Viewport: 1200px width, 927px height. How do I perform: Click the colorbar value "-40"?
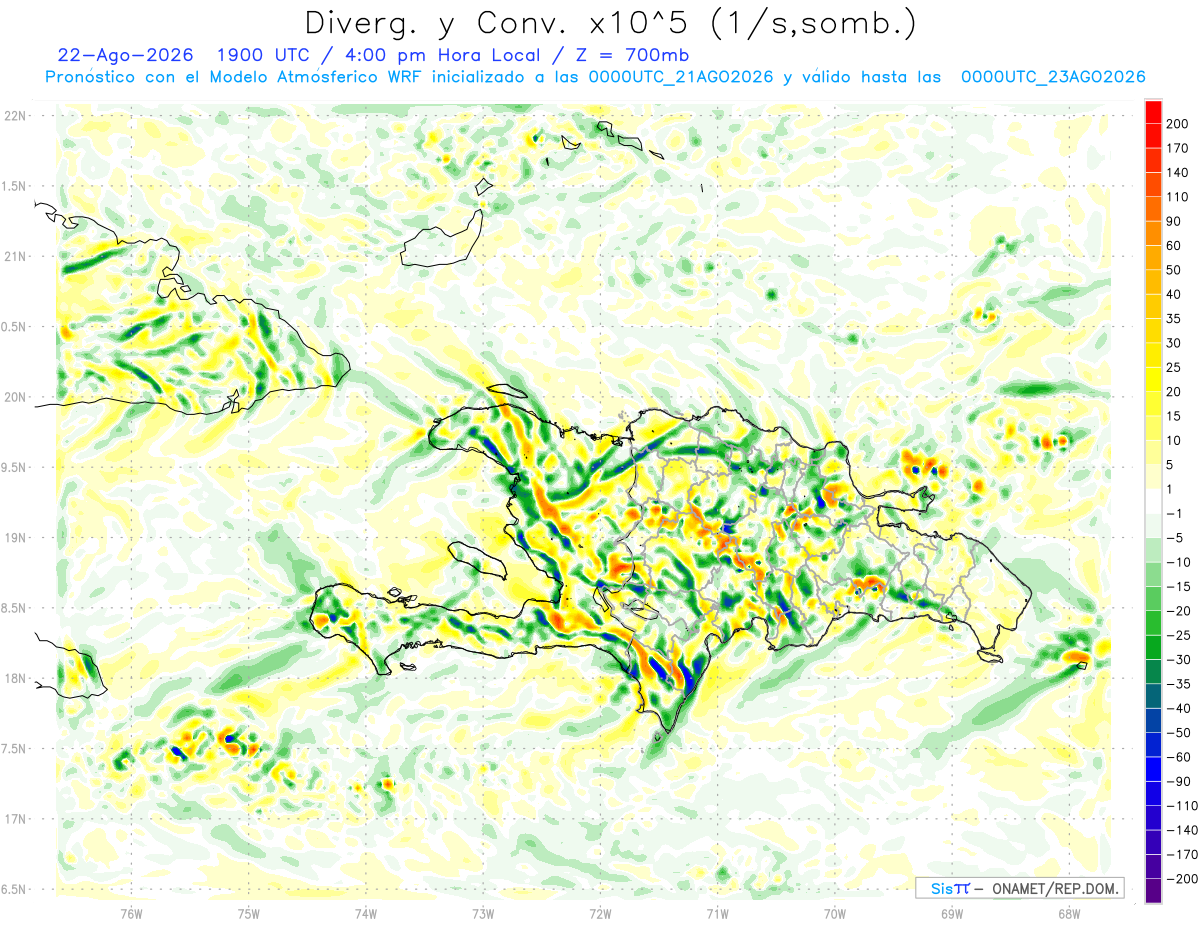[1178, 709]
